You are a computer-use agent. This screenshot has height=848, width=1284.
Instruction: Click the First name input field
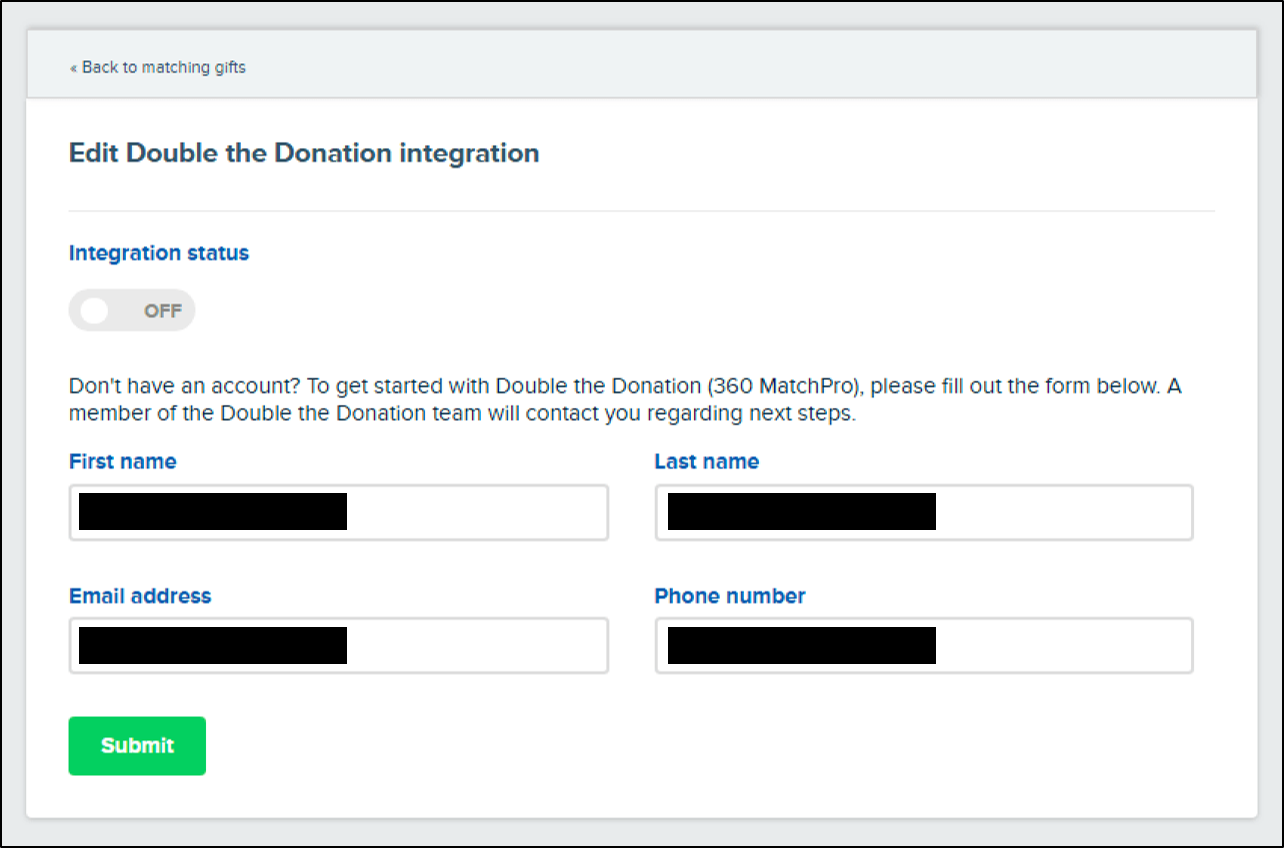click(x=339, y=513)
